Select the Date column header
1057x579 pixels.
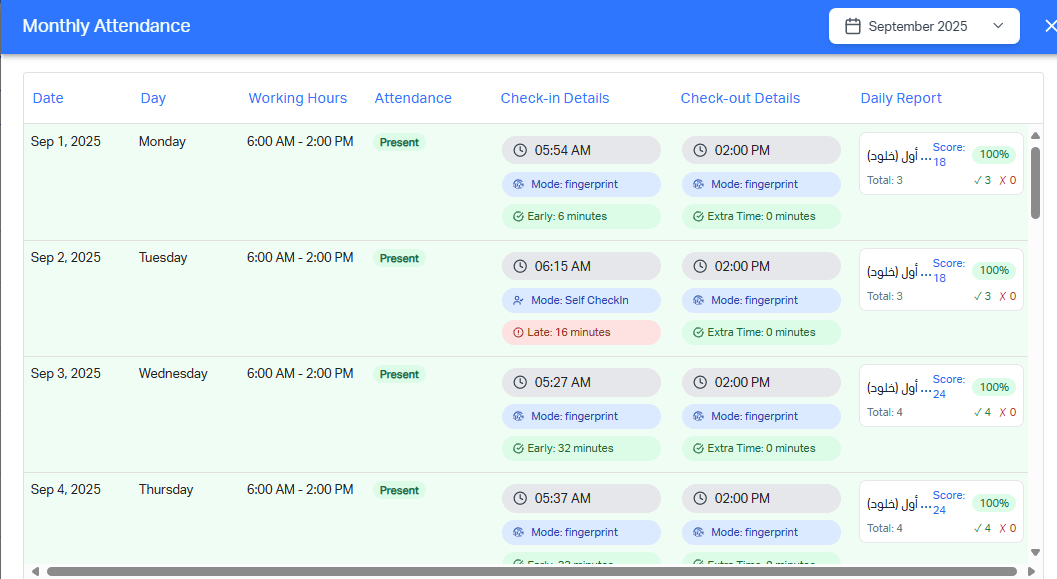click(48, 97)
